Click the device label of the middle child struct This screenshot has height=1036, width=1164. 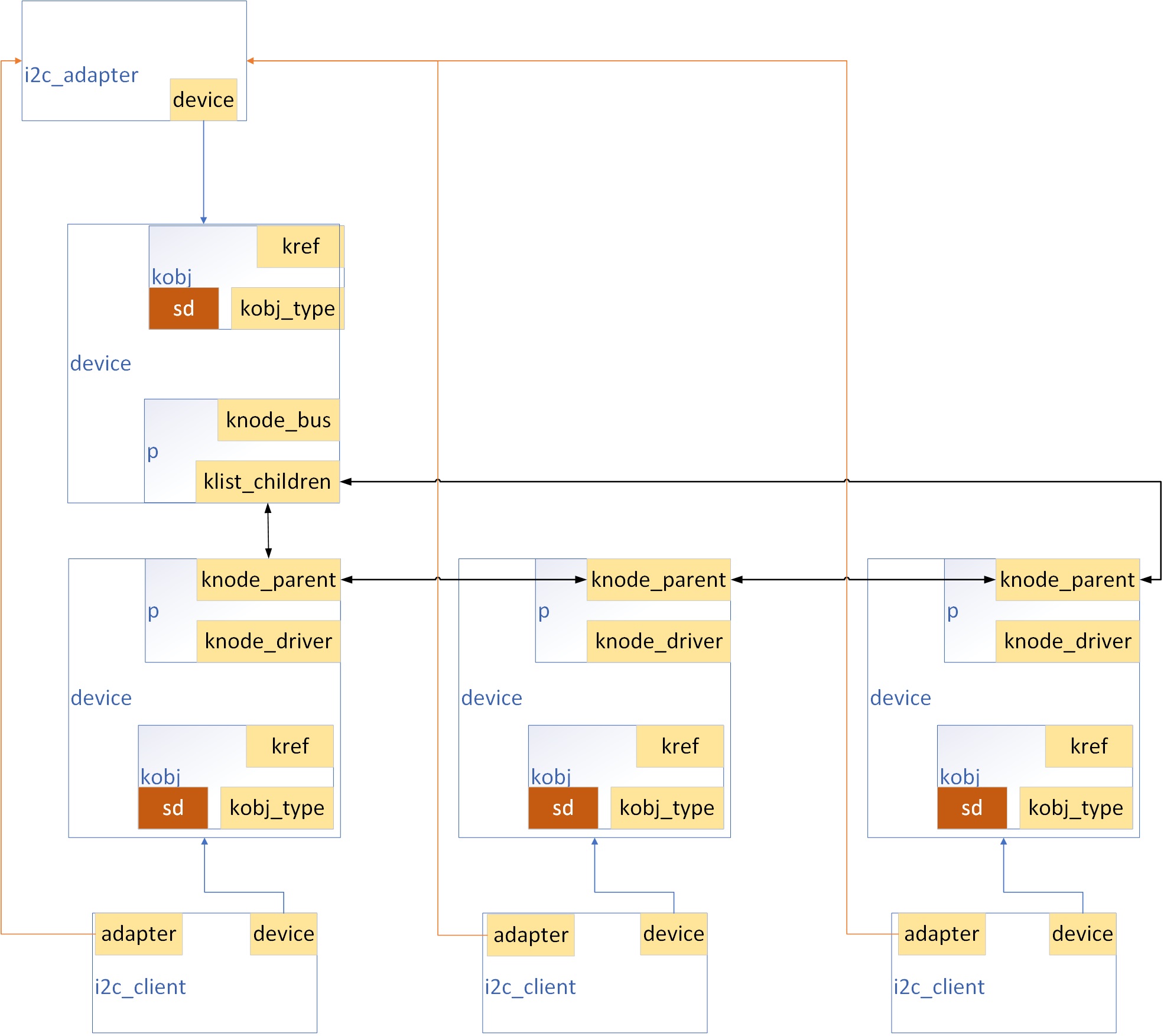click(x=492, y=698)
